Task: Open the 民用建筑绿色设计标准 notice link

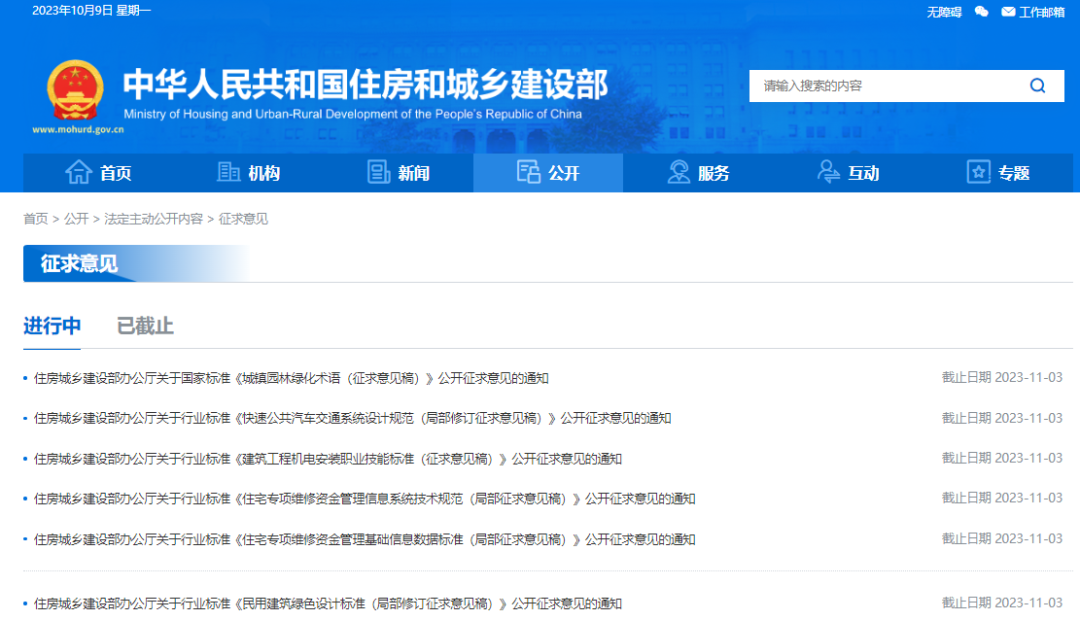Action: tap(330, 603)
